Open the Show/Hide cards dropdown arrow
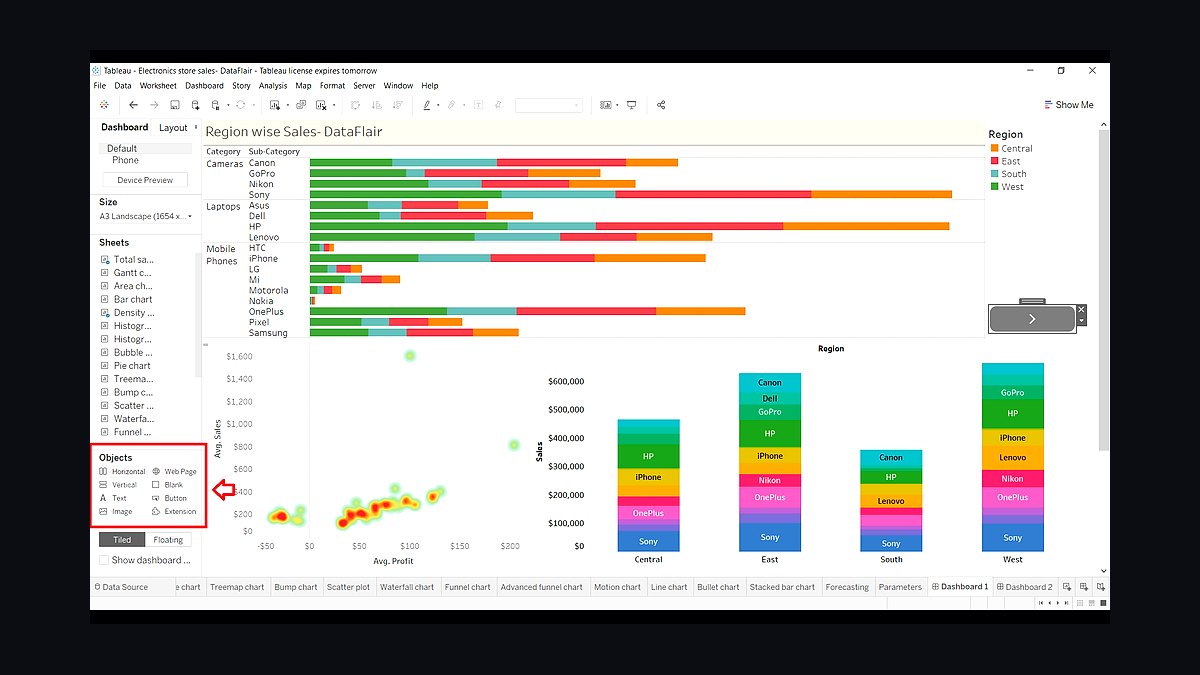 616,105
